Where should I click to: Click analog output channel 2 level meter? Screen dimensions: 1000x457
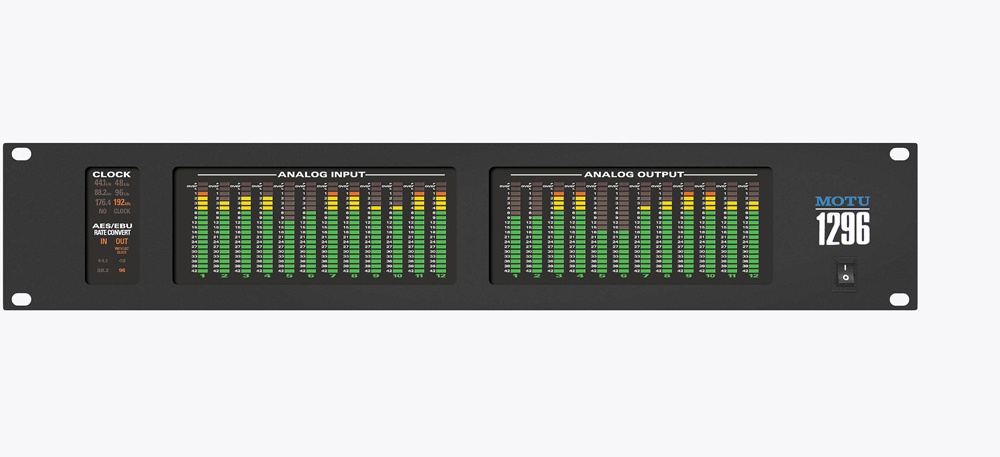(x=537, y=228)
